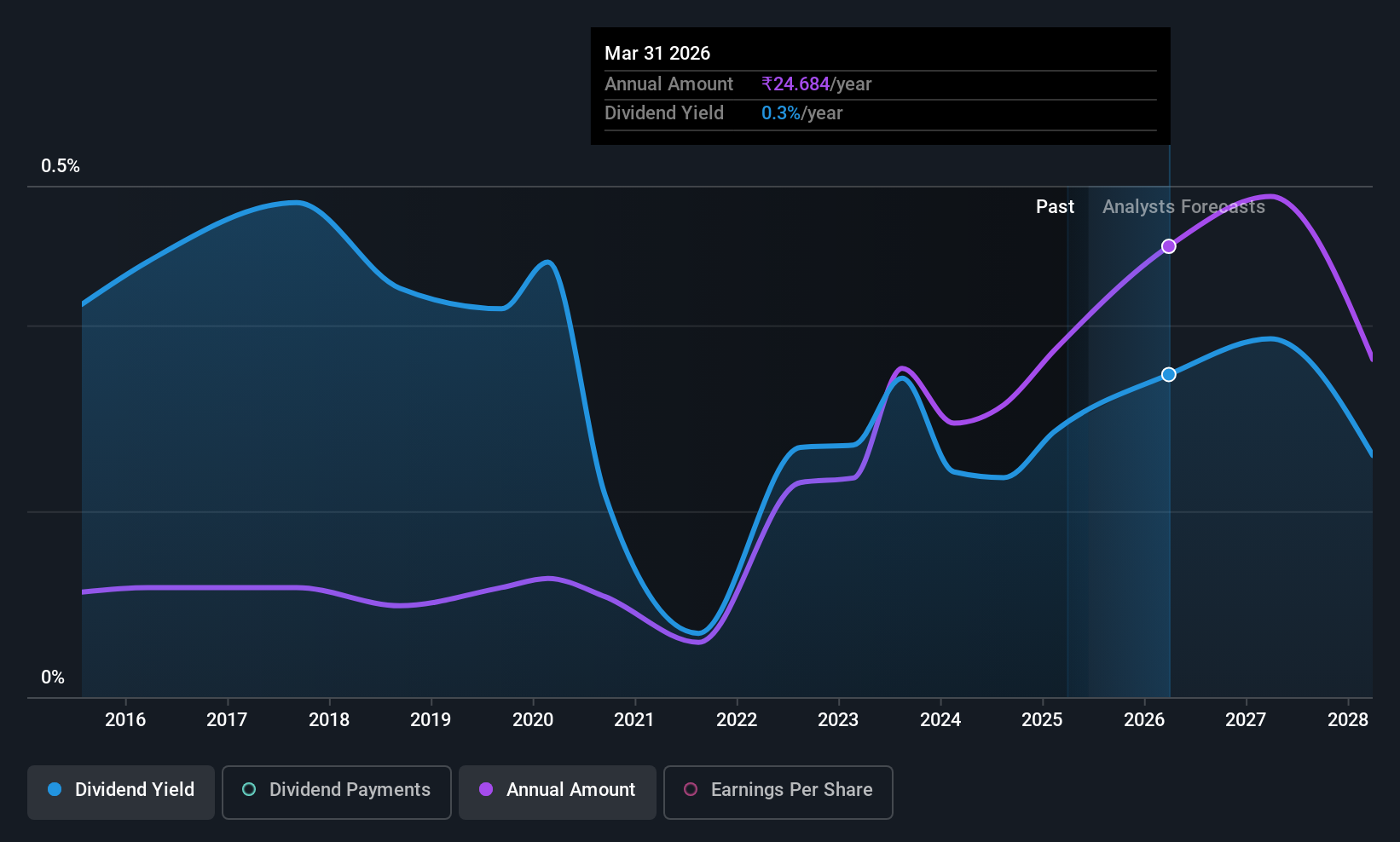This screenshot has height=842, width=1400.
Task: Click the 2024 x-axis label
Action: tap(940, 720)
